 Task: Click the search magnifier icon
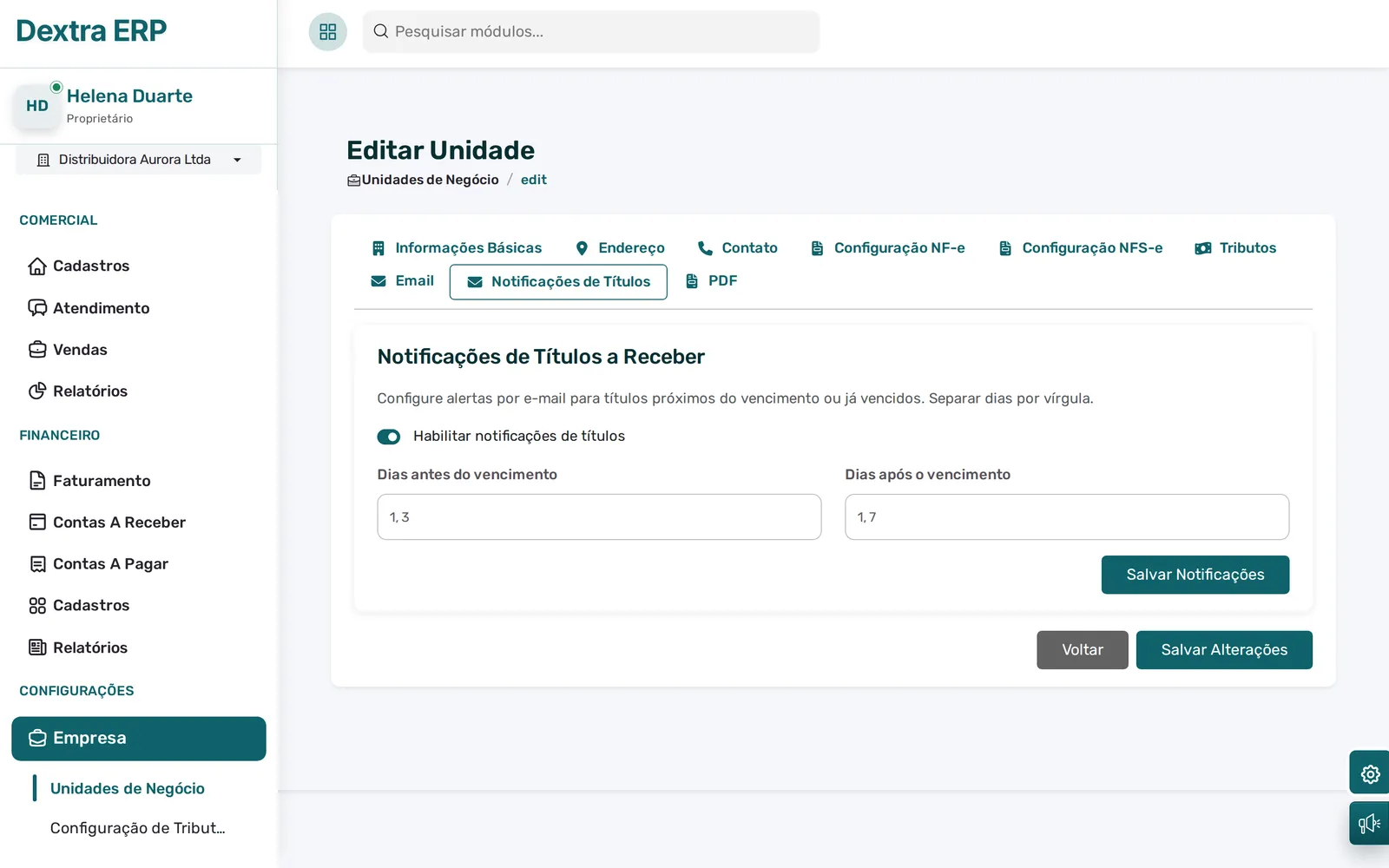[380, 31]
